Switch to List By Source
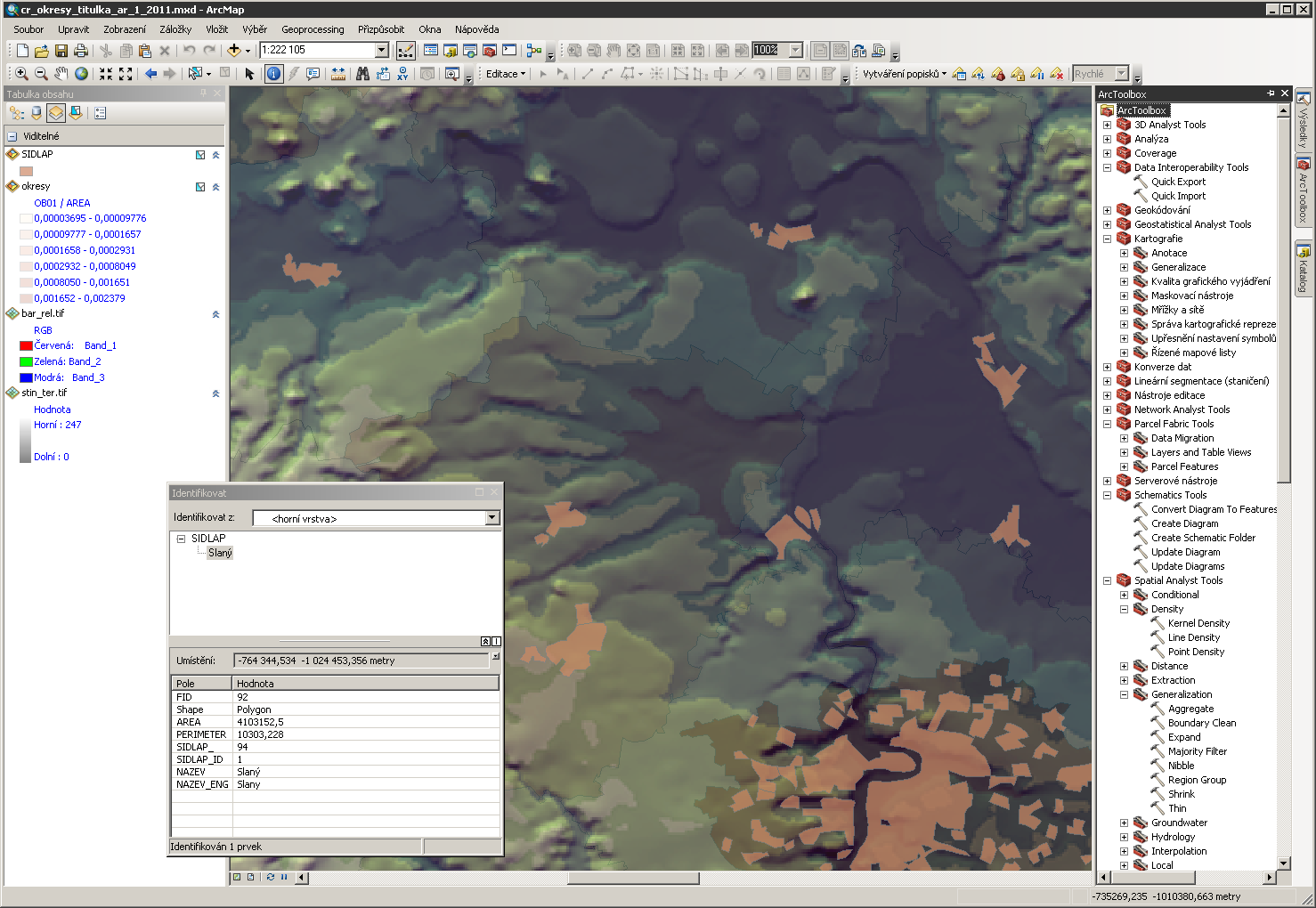Image resolution: width=1316 pixels, height=908 pixels. click(36, 113)
